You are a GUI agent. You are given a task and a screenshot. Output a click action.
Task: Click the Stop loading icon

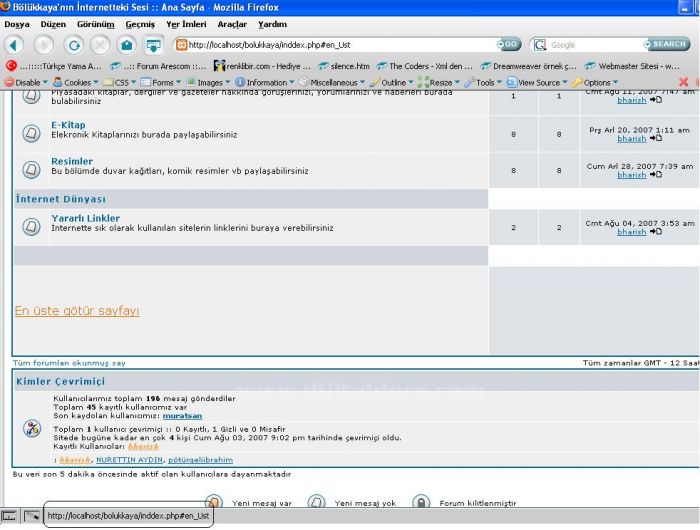(100, 45)
